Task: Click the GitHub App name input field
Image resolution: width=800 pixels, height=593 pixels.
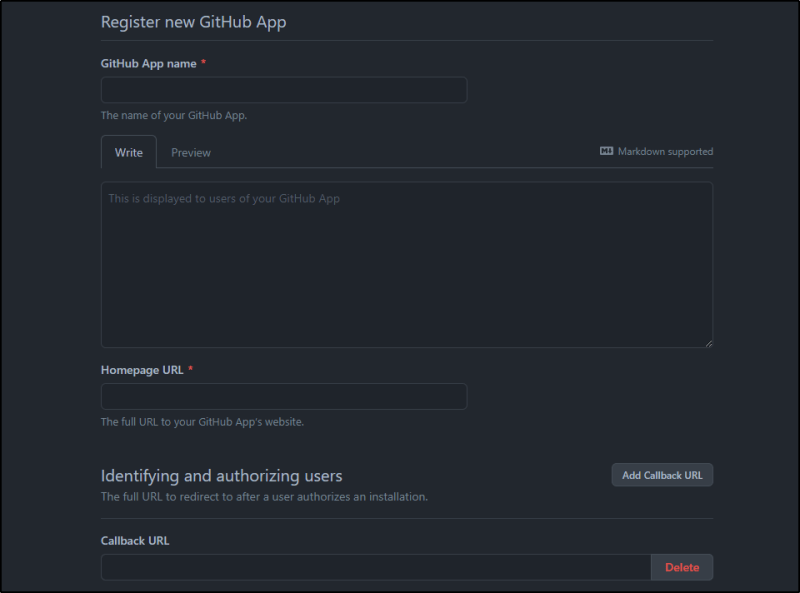Action: click(x=284, y=90)
